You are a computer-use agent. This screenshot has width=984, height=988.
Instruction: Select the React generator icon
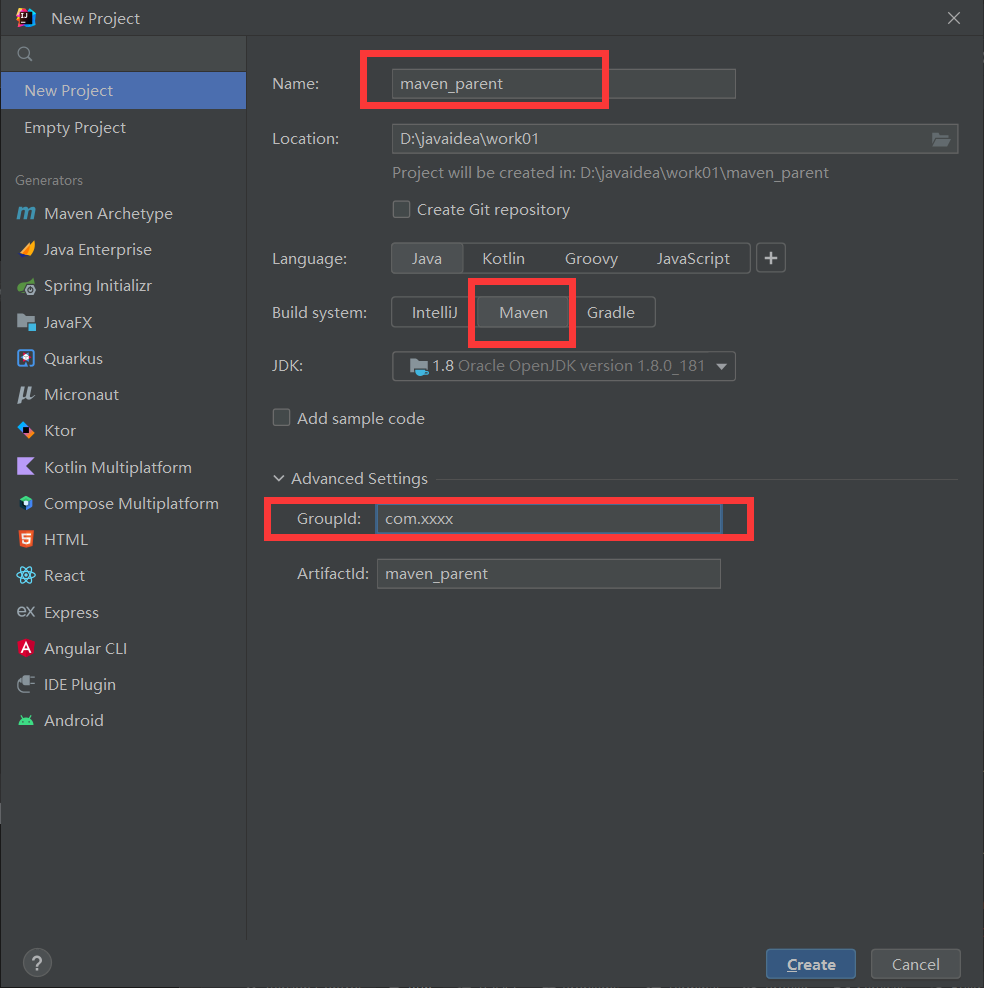pos(26,576)
